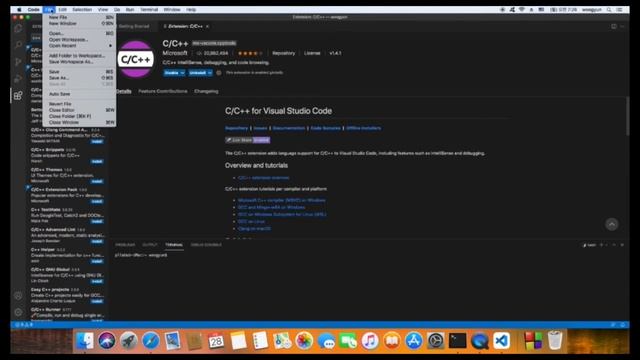Open the Trash in the Dock
Viewport: 640px width, 360px height.
tap(555, 341)
